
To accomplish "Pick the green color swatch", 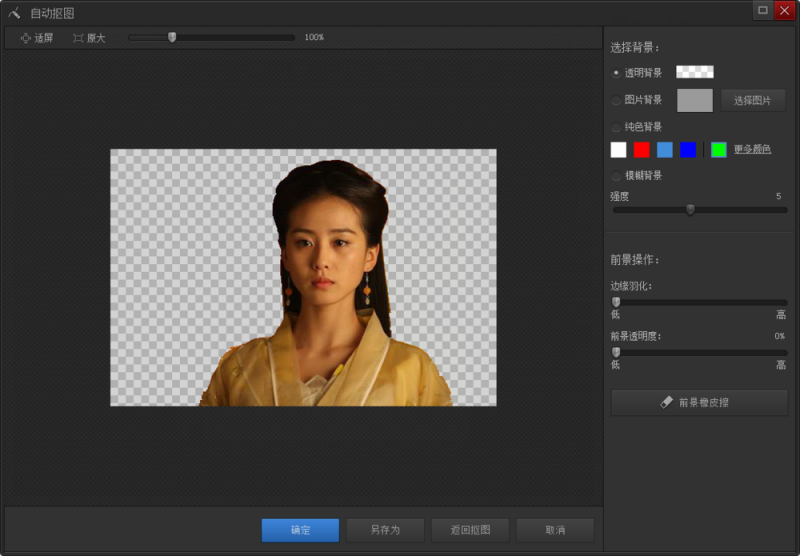I will pyautogui.click(x=718, y=149).
